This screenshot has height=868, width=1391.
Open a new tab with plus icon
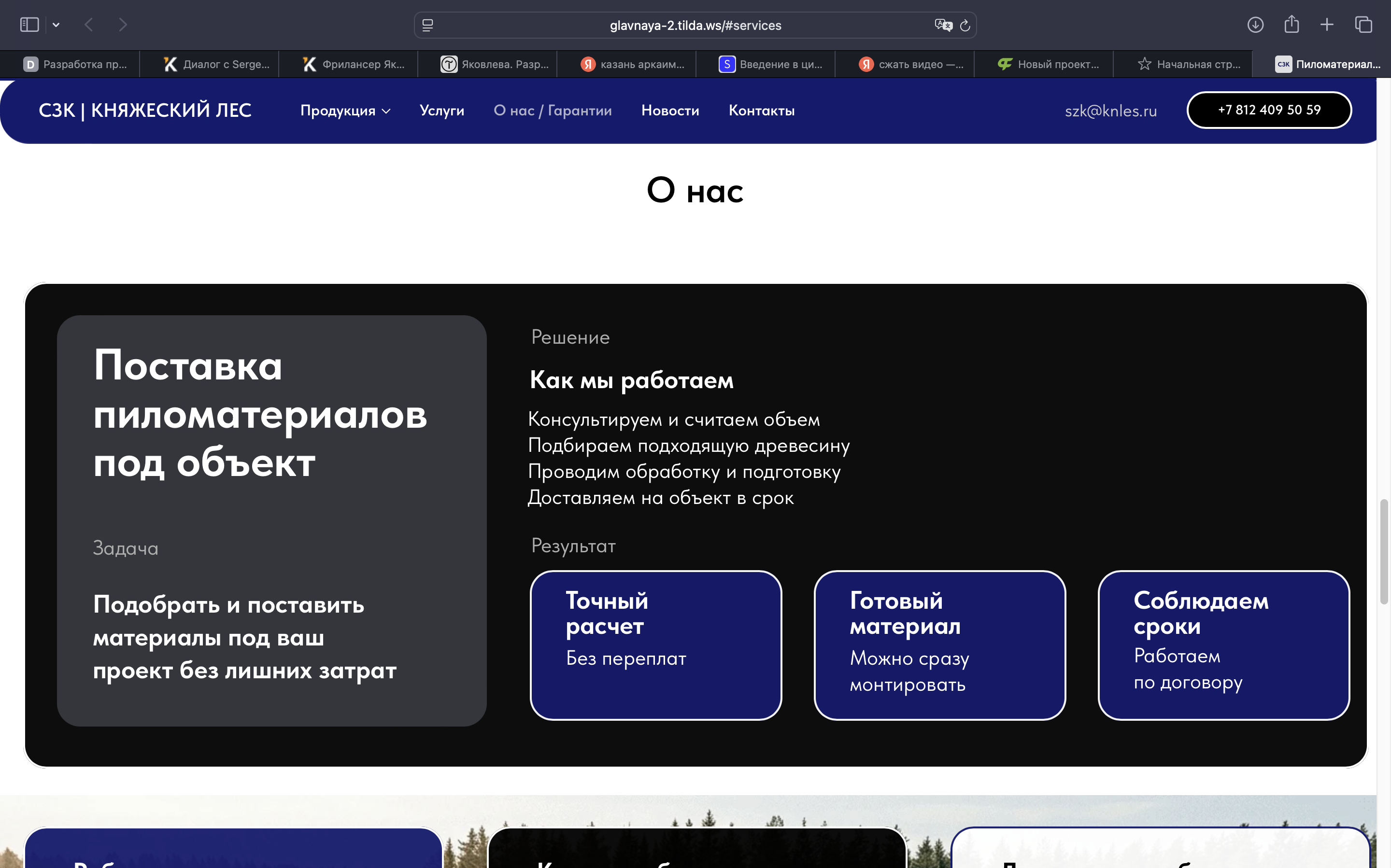1327,25
